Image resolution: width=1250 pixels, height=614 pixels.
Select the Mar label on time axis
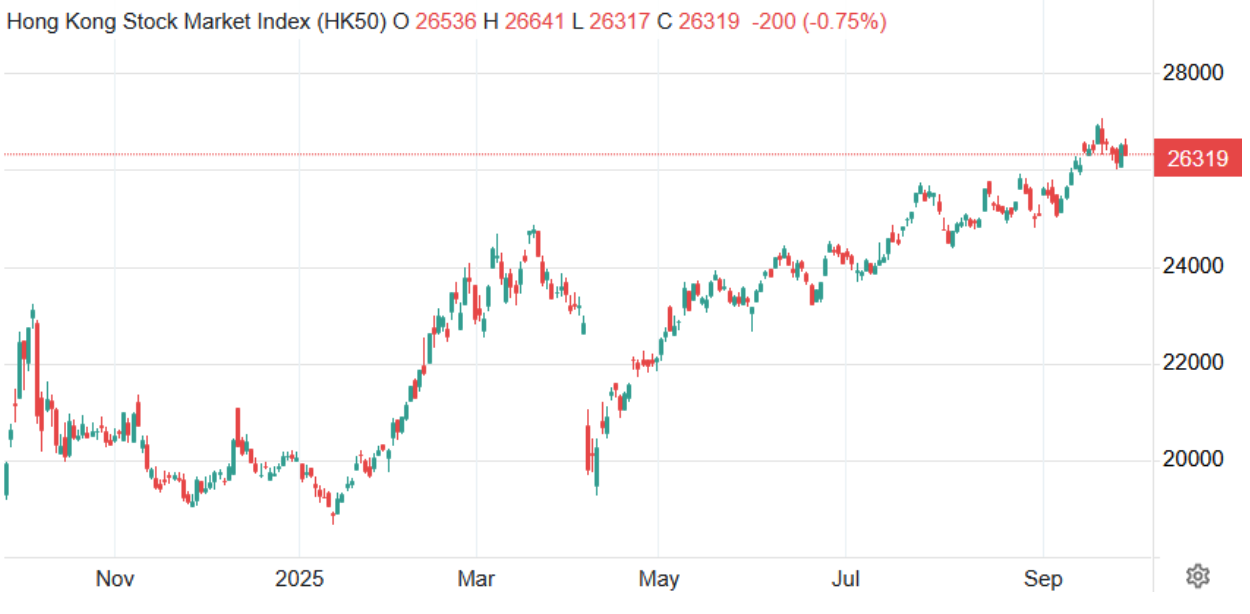pos(476,579)
